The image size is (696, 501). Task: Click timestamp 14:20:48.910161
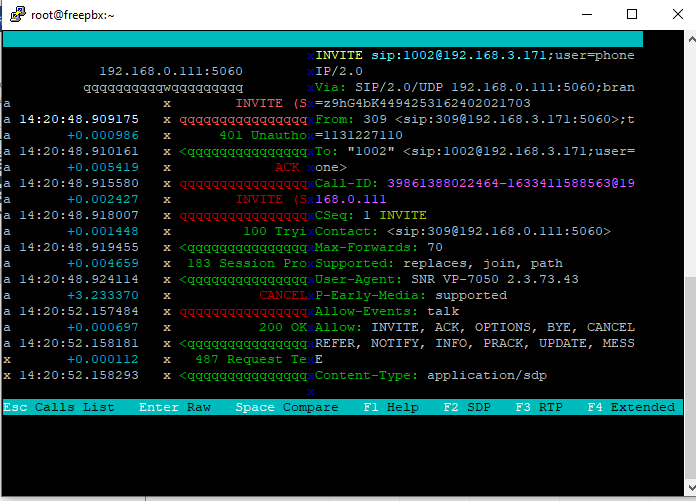(79, 151)
